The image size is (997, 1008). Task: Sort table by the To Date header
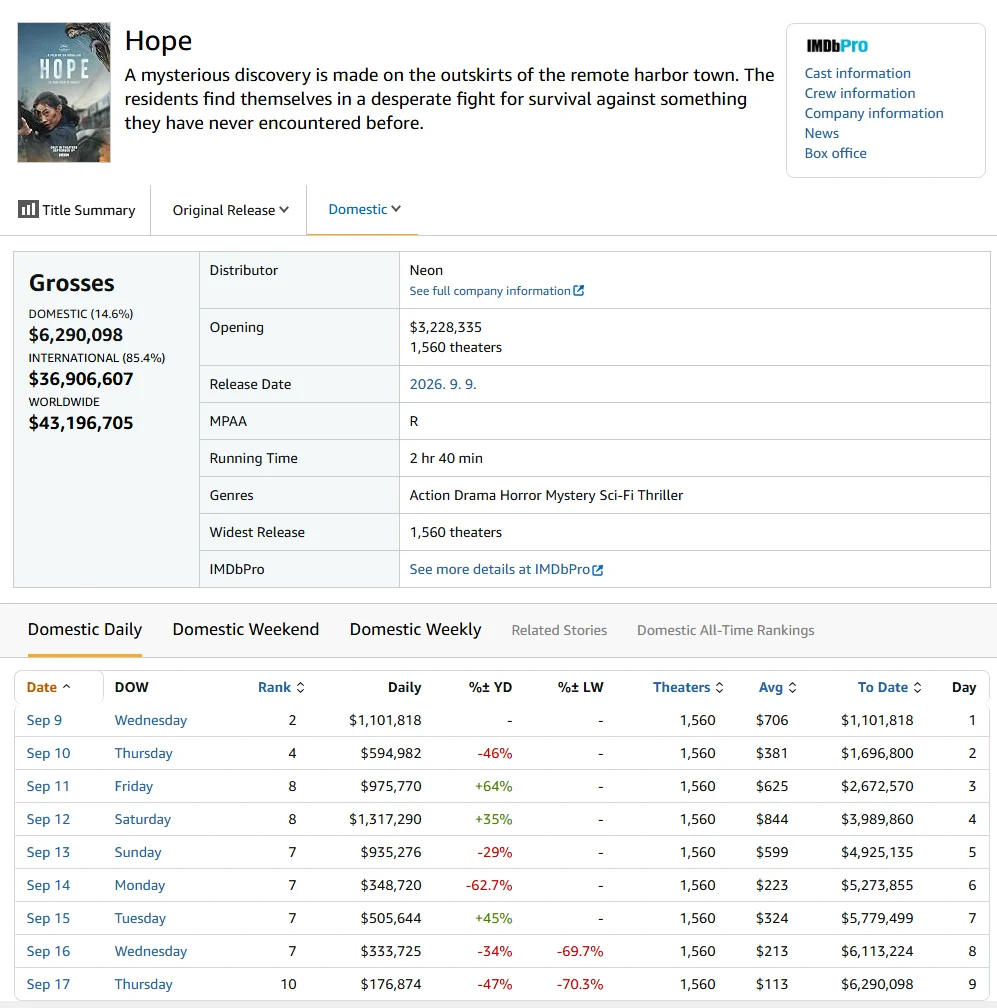point(883,687)
